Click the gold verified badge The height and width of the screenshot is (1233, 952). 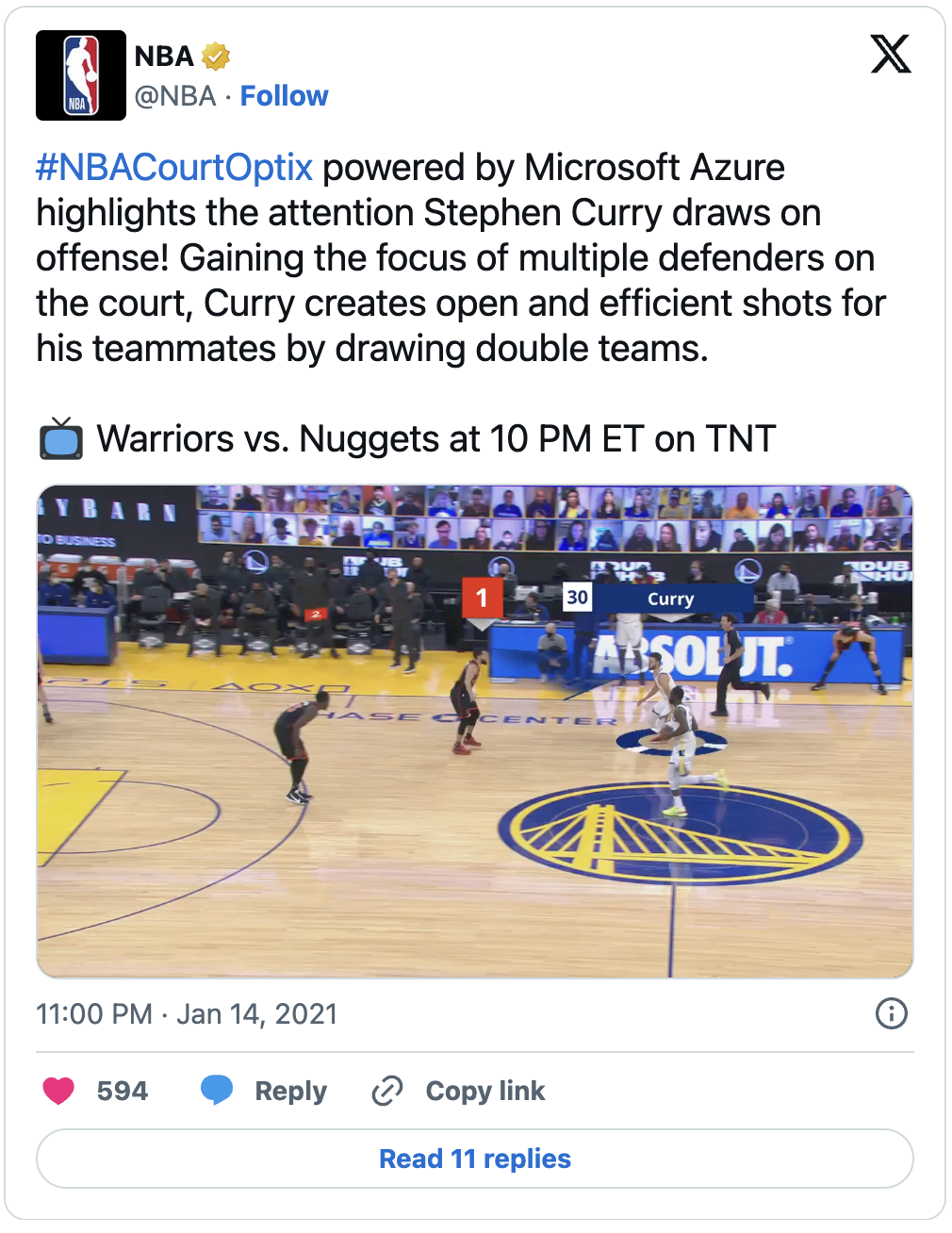(x=216, y=57)
